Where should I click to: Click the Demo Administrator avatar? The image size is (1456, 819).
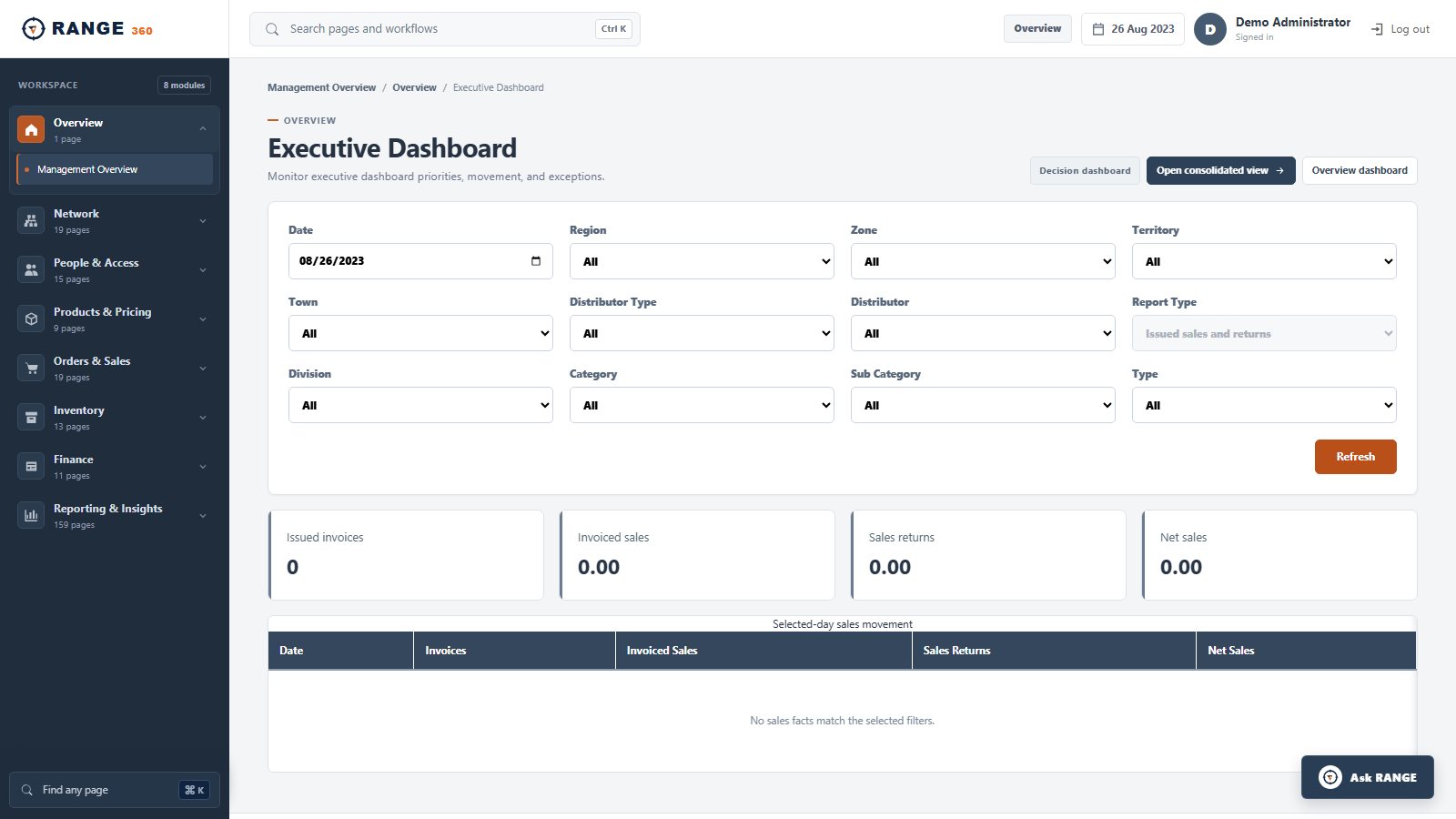[x=1210, y=29]
